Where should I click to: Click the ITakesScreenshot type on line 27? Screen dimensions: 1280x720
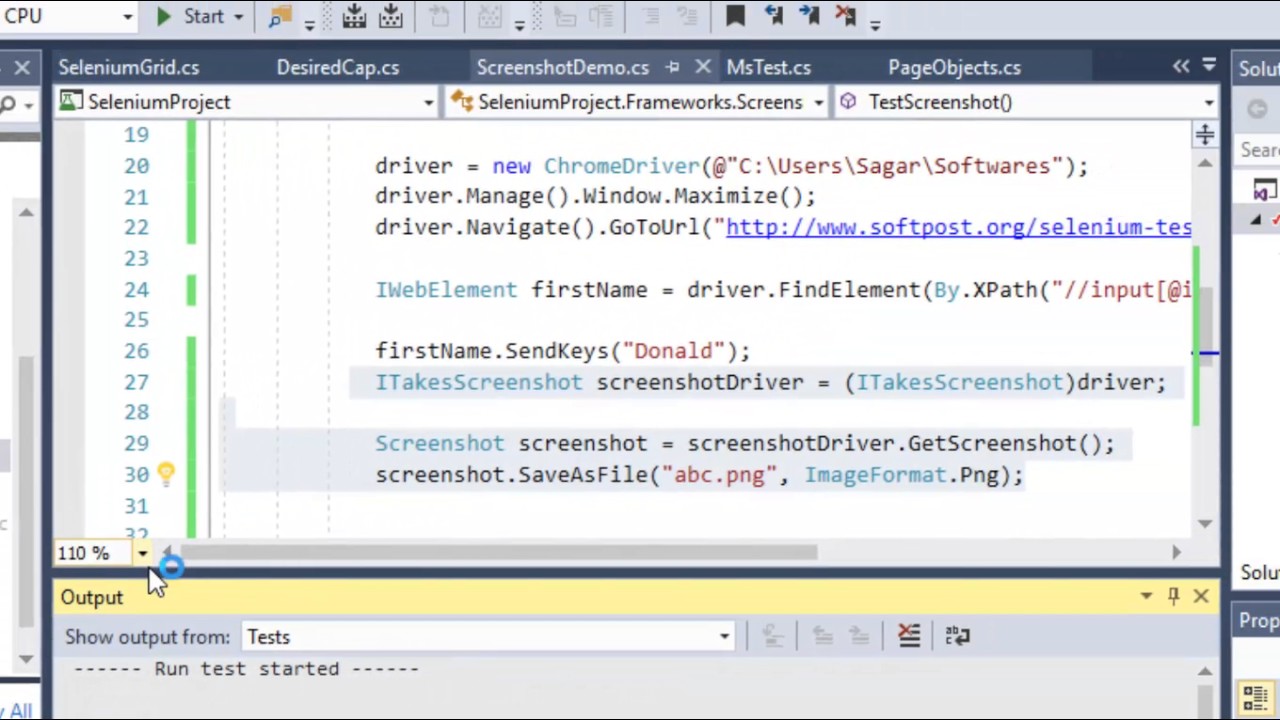(x=478, y=382)
